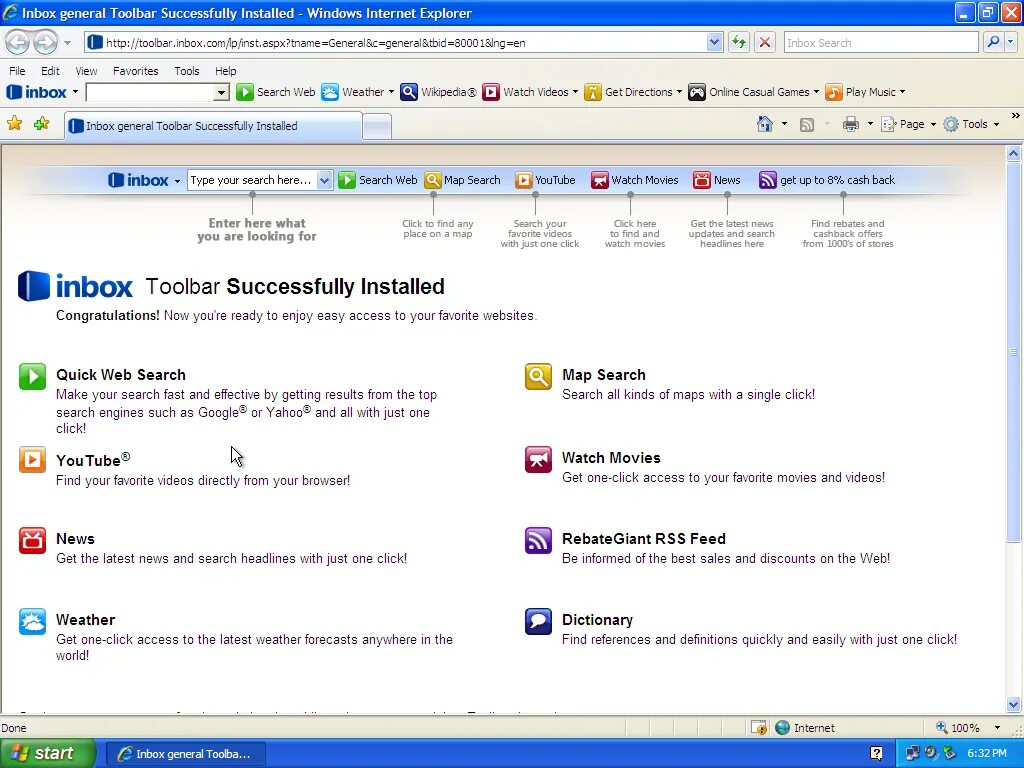Click the YouTube orange icon in feature list

pos(32,459)
